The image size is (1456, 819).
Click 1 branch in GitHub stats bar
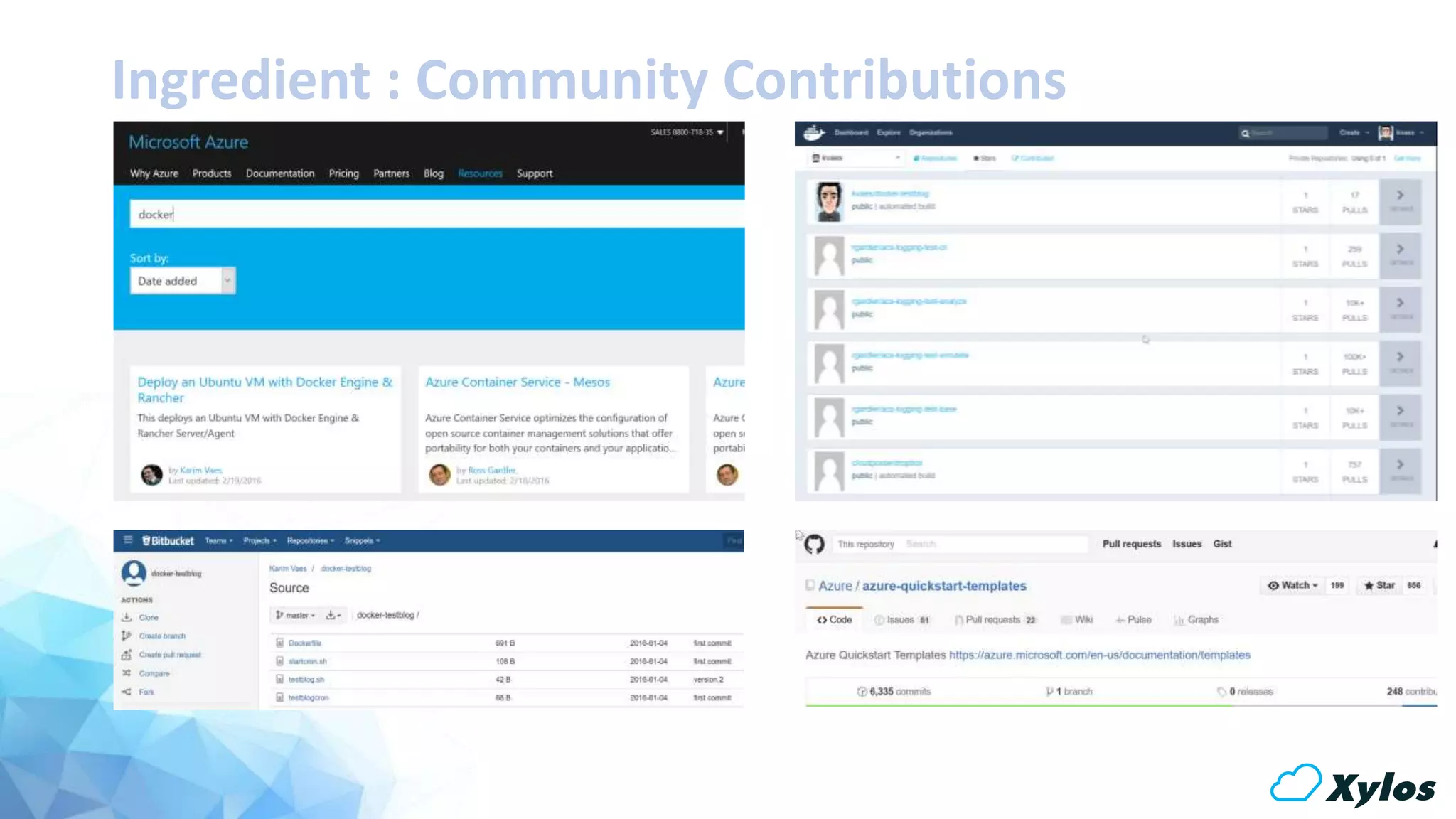point(1069,692)
